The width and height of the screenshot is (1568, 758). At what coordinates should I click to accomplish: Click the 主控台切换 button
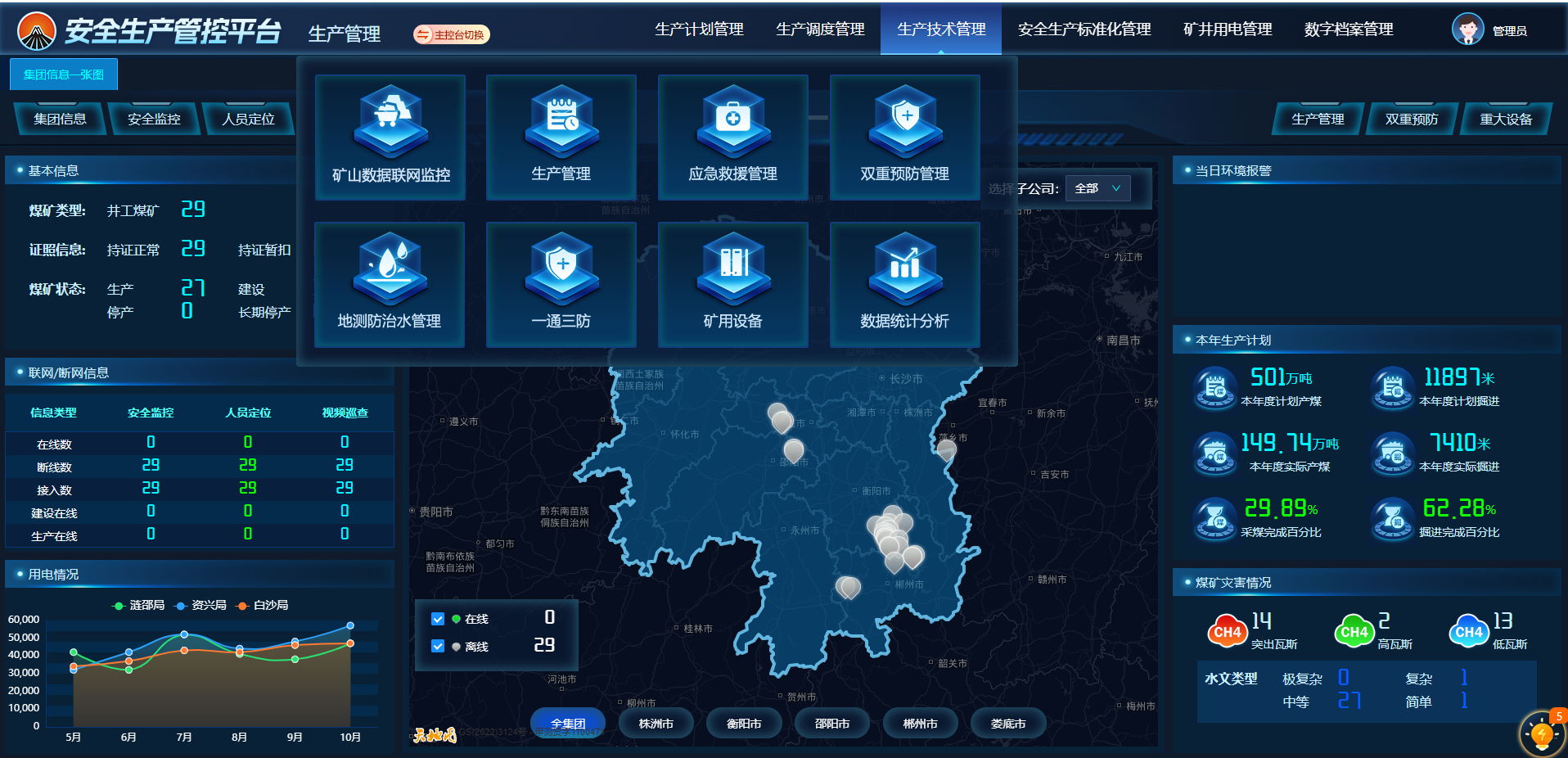(452, 34)
